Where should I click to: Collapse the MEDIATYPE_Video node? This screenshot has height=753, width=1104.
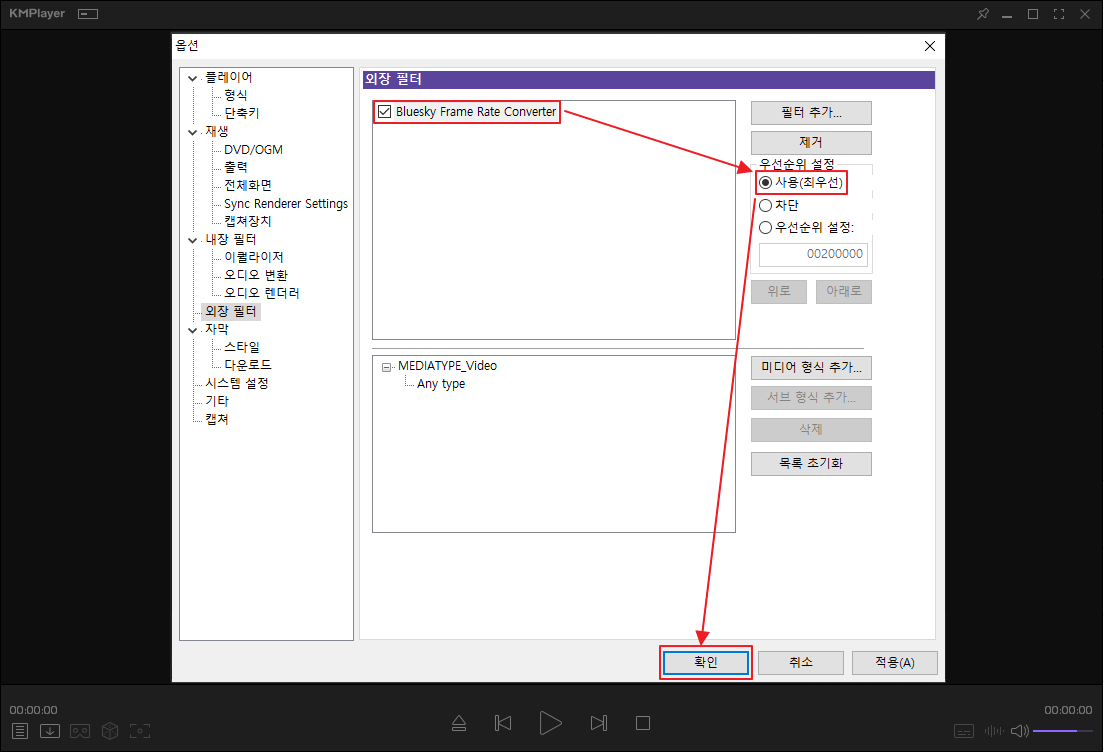[x=387, y=367]
